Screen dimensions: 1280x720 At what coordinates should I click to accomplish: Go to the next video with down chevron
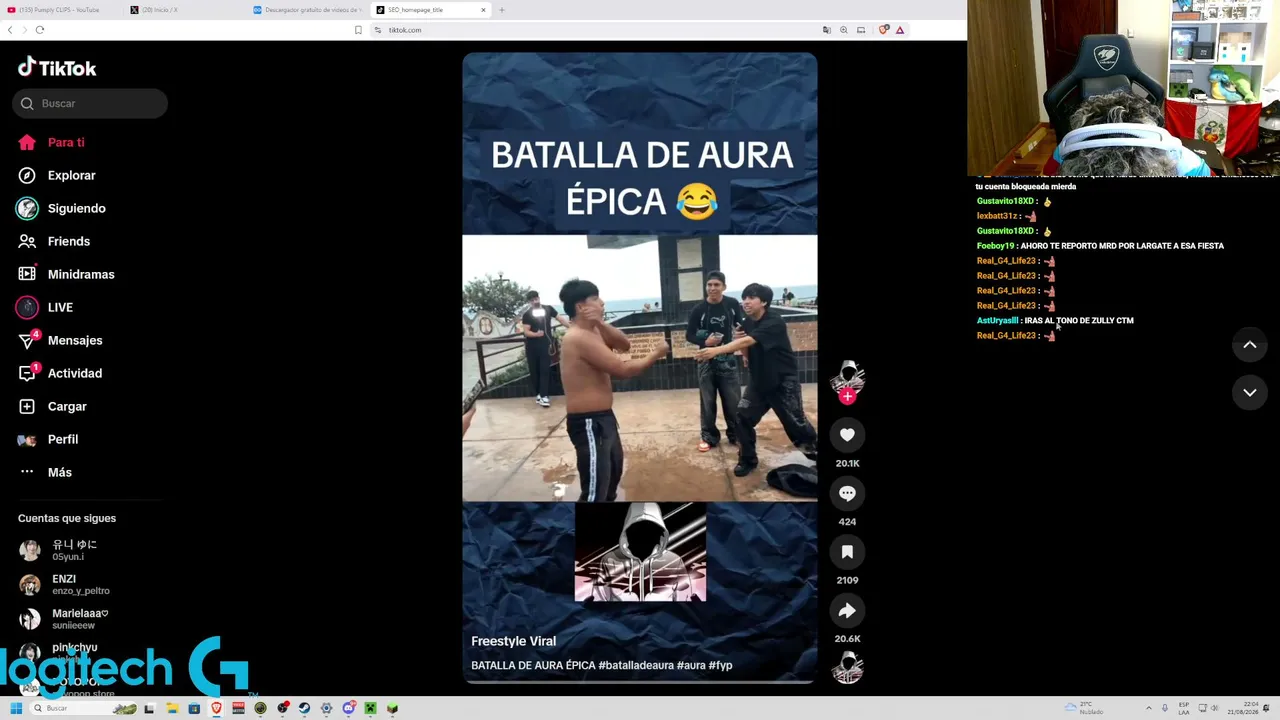pos(1249,393)
